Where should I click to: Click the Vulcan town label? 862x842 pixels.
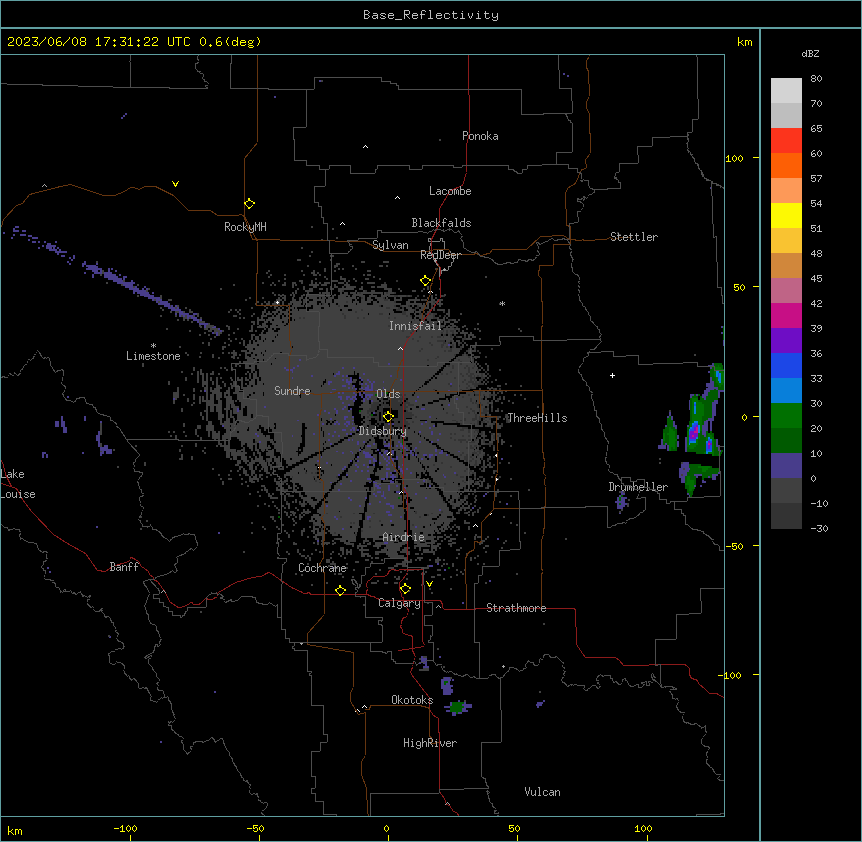pos(543,792)
